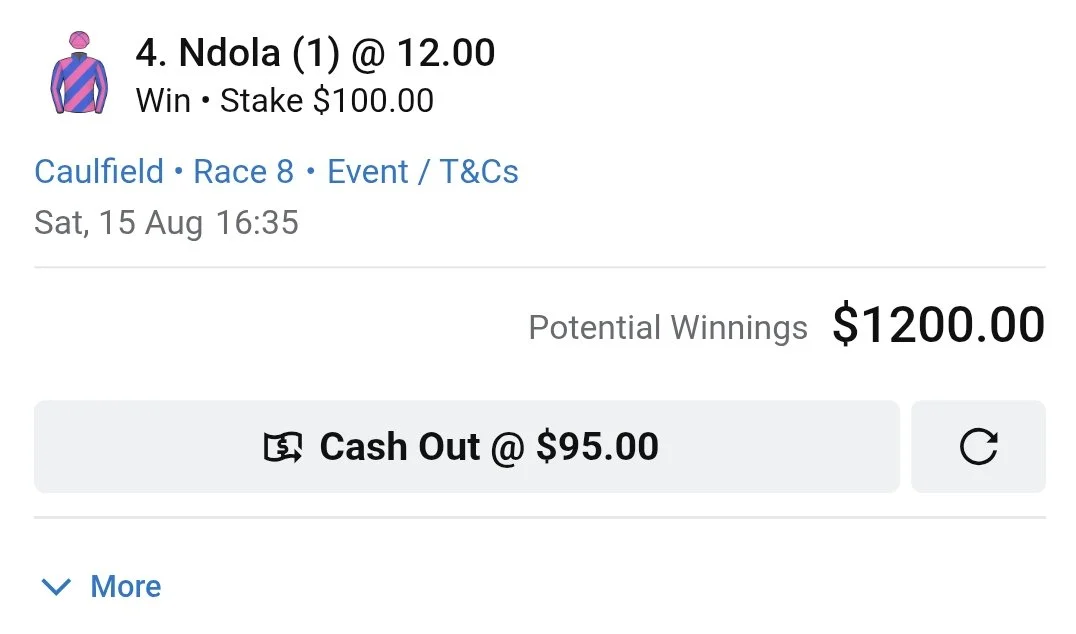The height and width of the screenshot is (634, 1076).
Task: Click the pink-and-blue striped jockey silks icon
Action: click(79, 73)
